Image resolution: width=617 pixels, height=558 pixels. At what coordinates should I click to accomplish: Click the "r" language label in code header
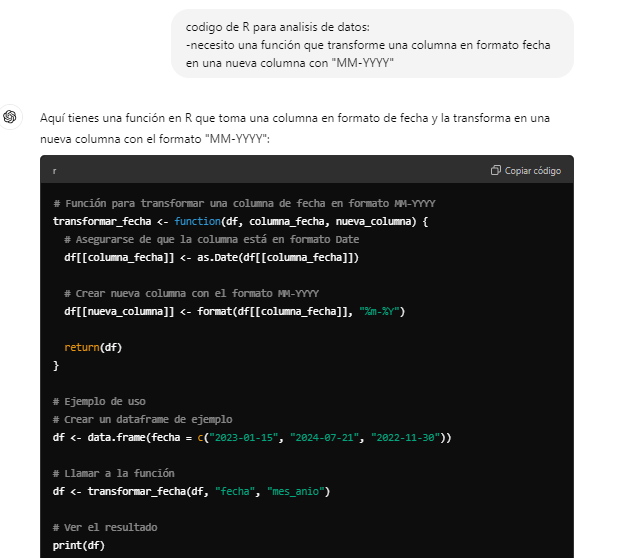coord(54,171)
